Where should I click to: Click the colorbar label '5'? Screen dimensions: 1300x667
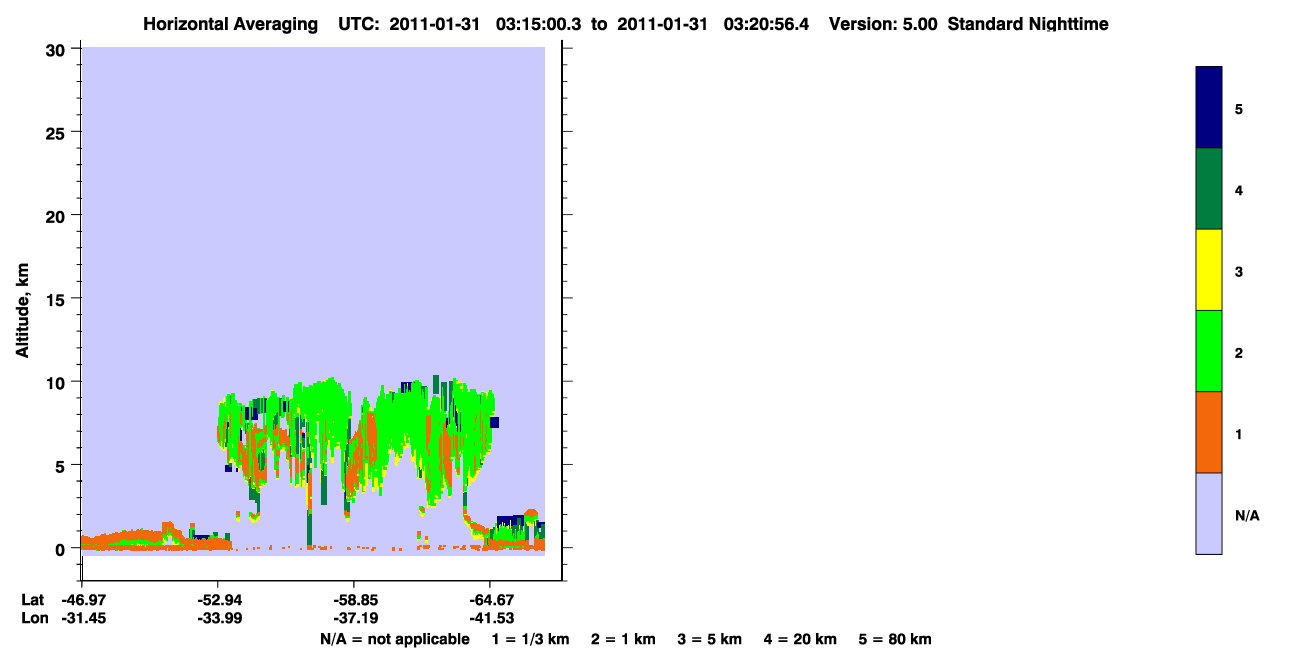pos(1239,109)
